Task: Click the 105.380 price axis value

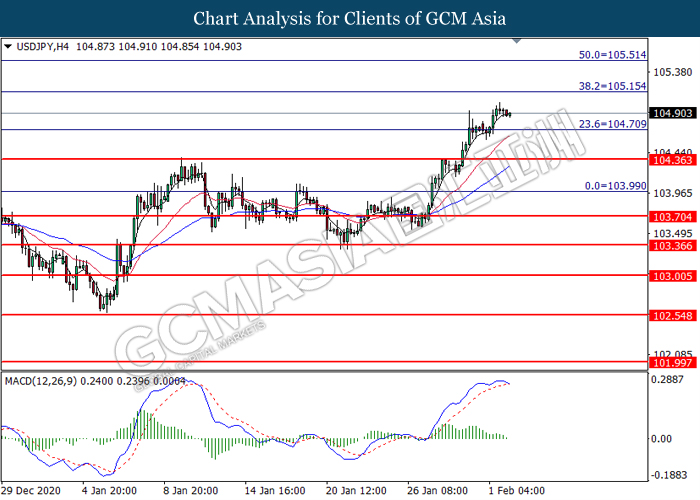Action: click(672, 72)
